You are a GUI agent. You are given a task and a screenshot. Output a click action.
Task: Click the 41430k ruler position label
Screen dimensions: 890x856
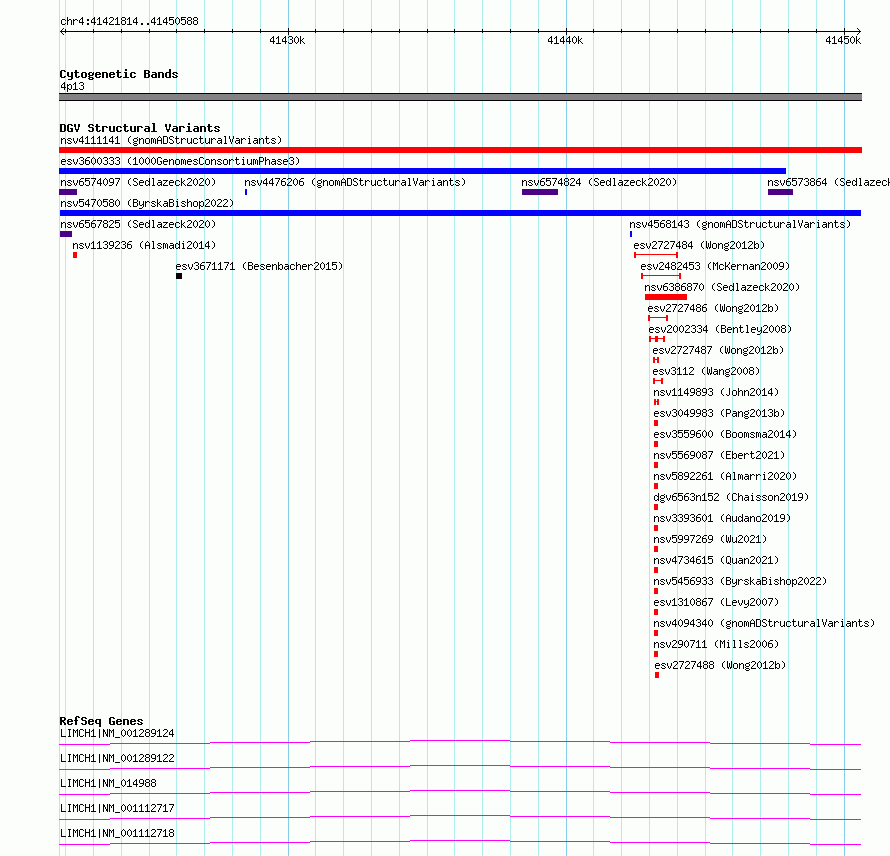287,40
